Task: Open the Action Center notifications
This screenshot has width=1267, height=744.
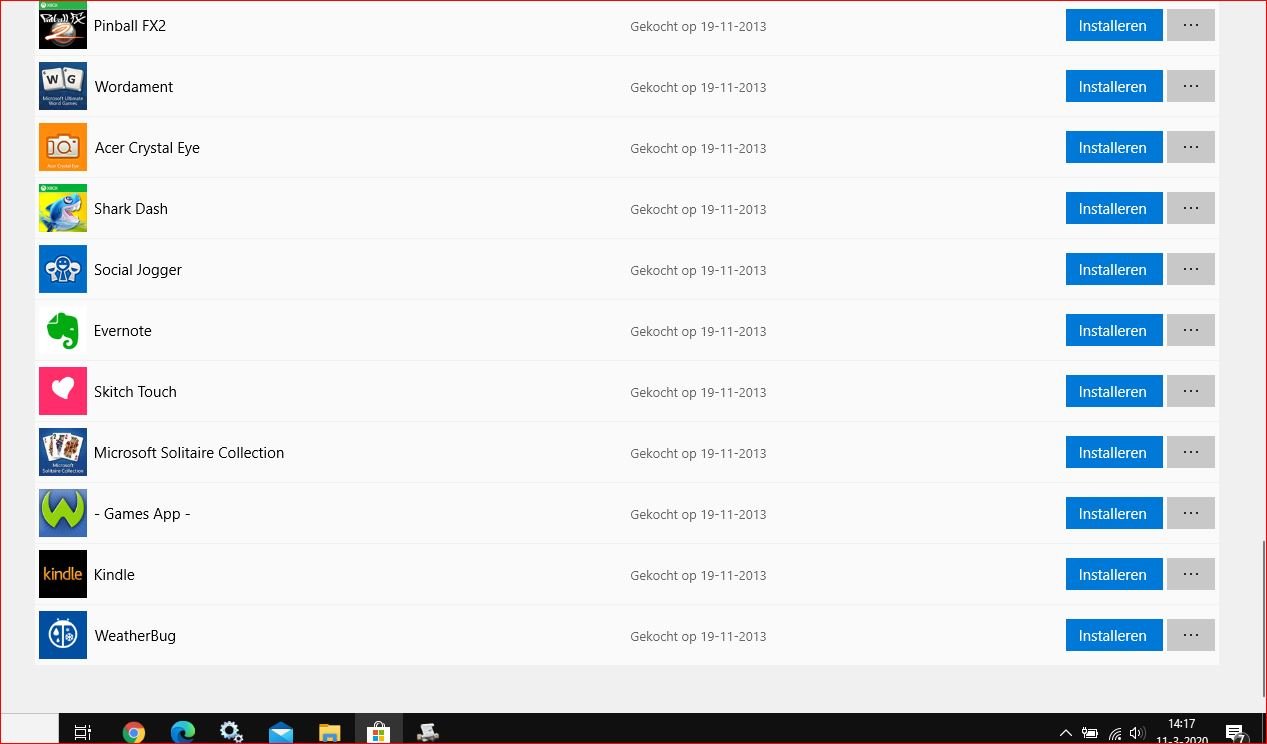Action: point(1235,733)
